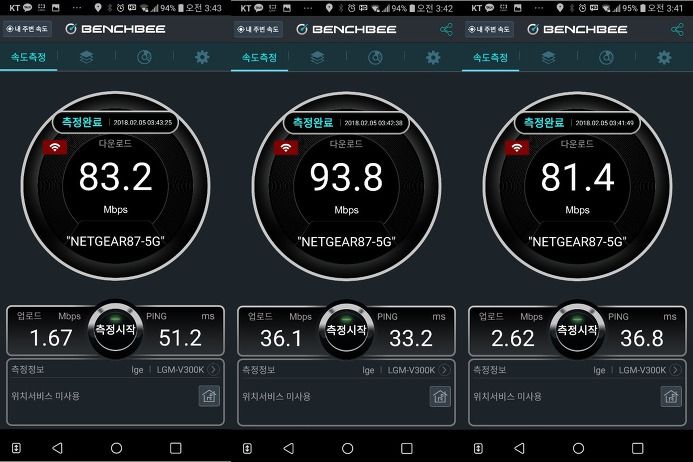Image resolution: width=693 pixels, height=462 pixels.
Task: Tap the home location icon on the 2.62 upload screen
Action: point(671,396)
